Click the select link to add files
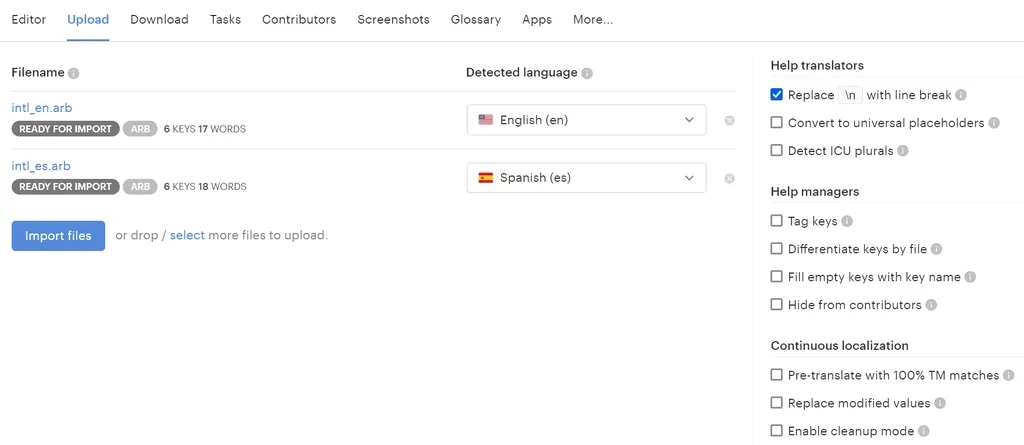Viewport: 1024px width, 445px height. pos(187,236)
